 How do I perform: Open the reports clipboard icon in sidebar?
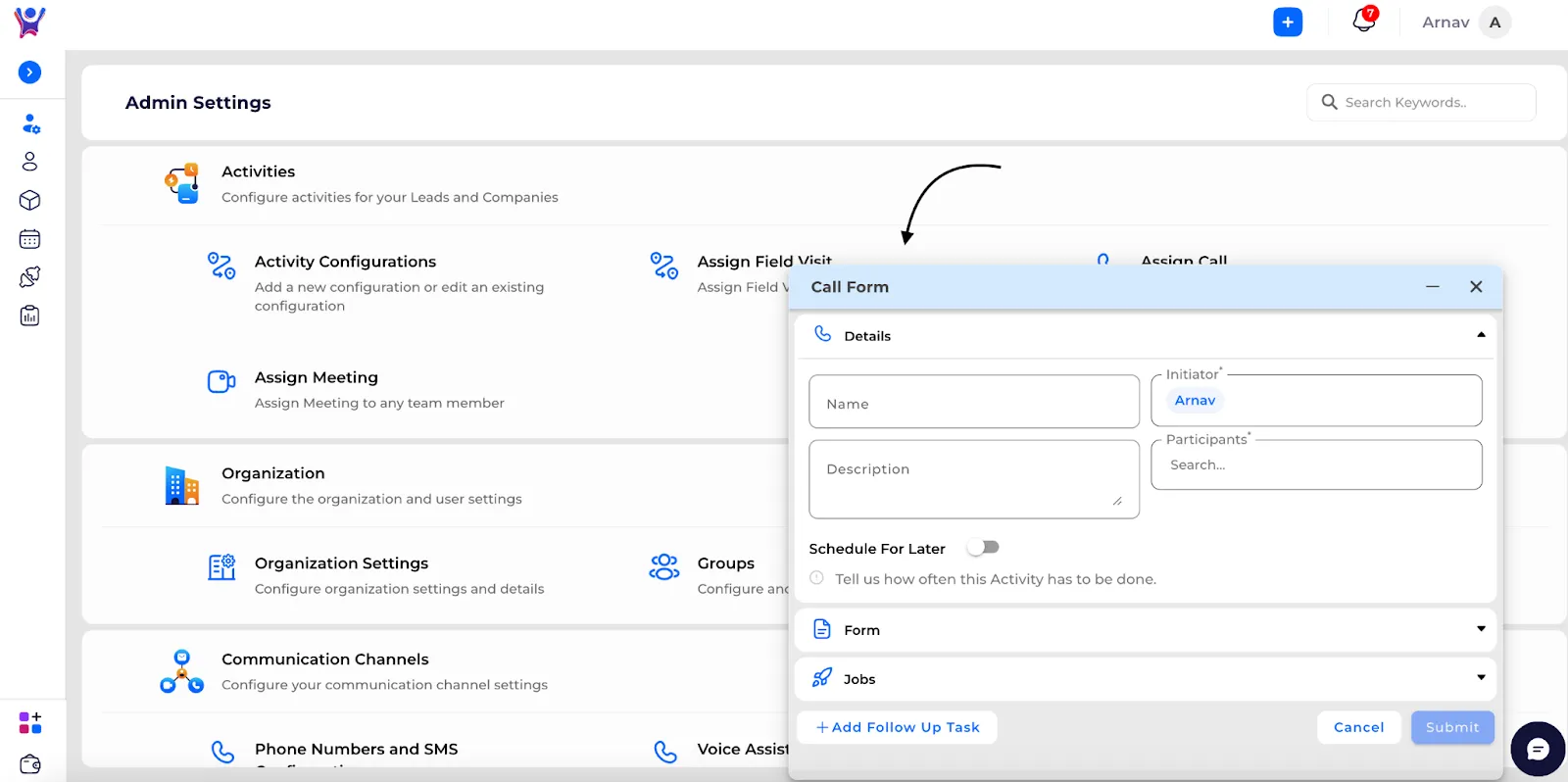coord(29,316)
